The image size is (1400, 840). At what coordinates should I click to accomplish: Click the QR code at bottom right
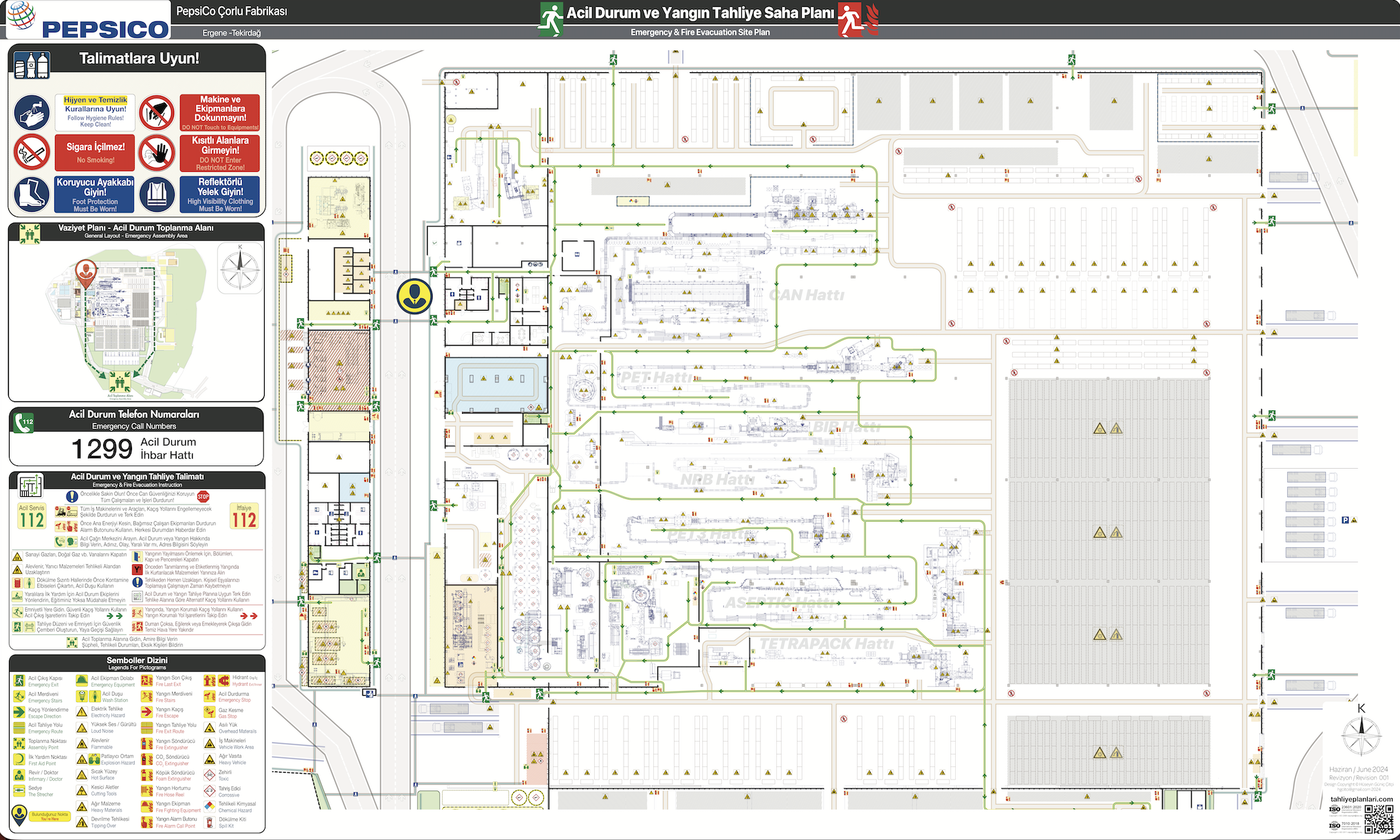pos(1379,818)
